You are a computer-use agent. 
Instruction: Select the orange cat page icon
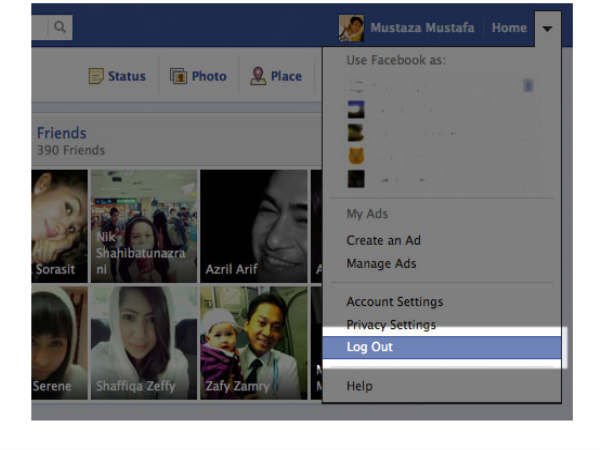click(355, 156)
